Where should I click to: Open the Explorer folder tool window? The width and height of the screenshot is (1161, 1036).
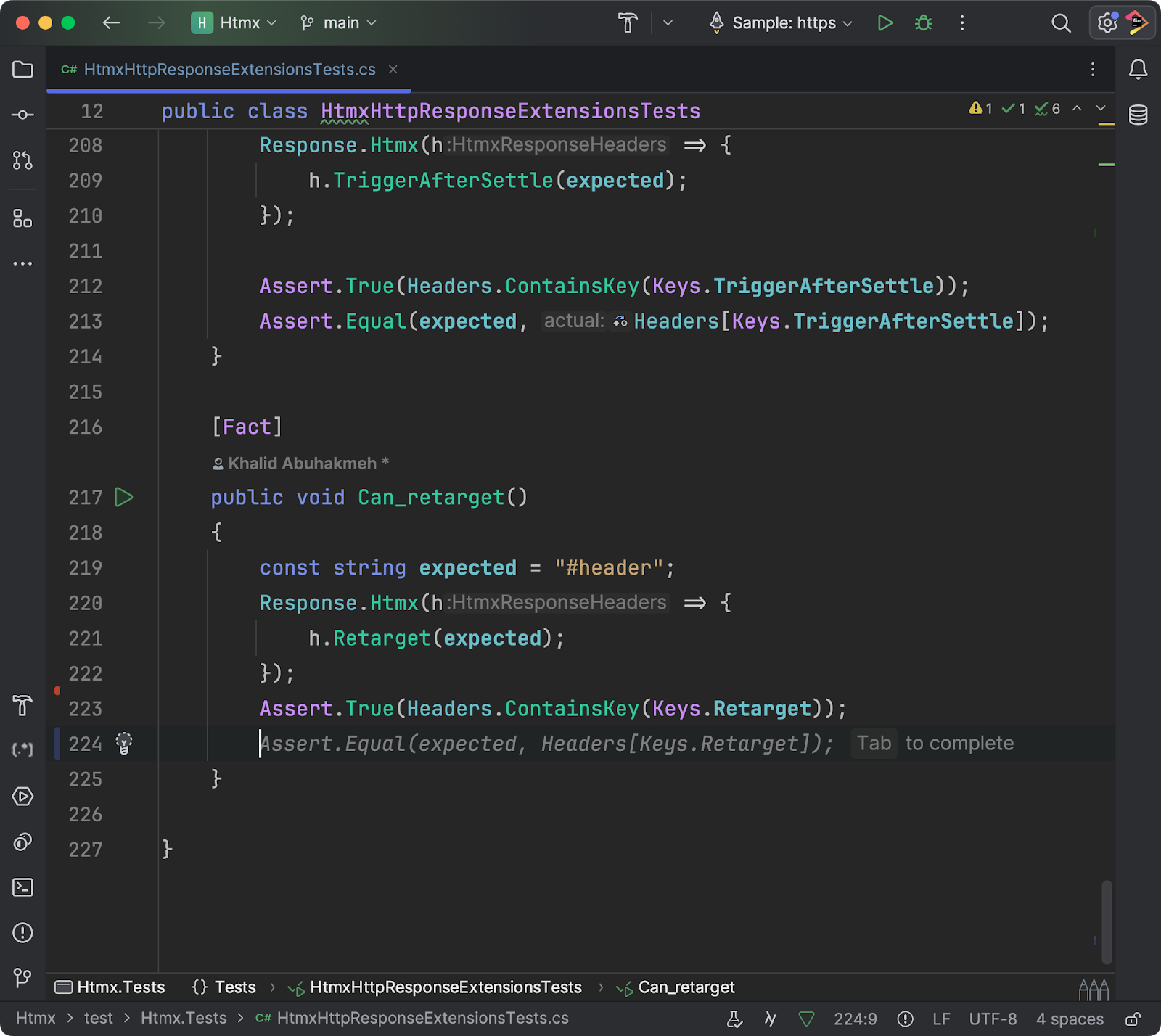22,70
